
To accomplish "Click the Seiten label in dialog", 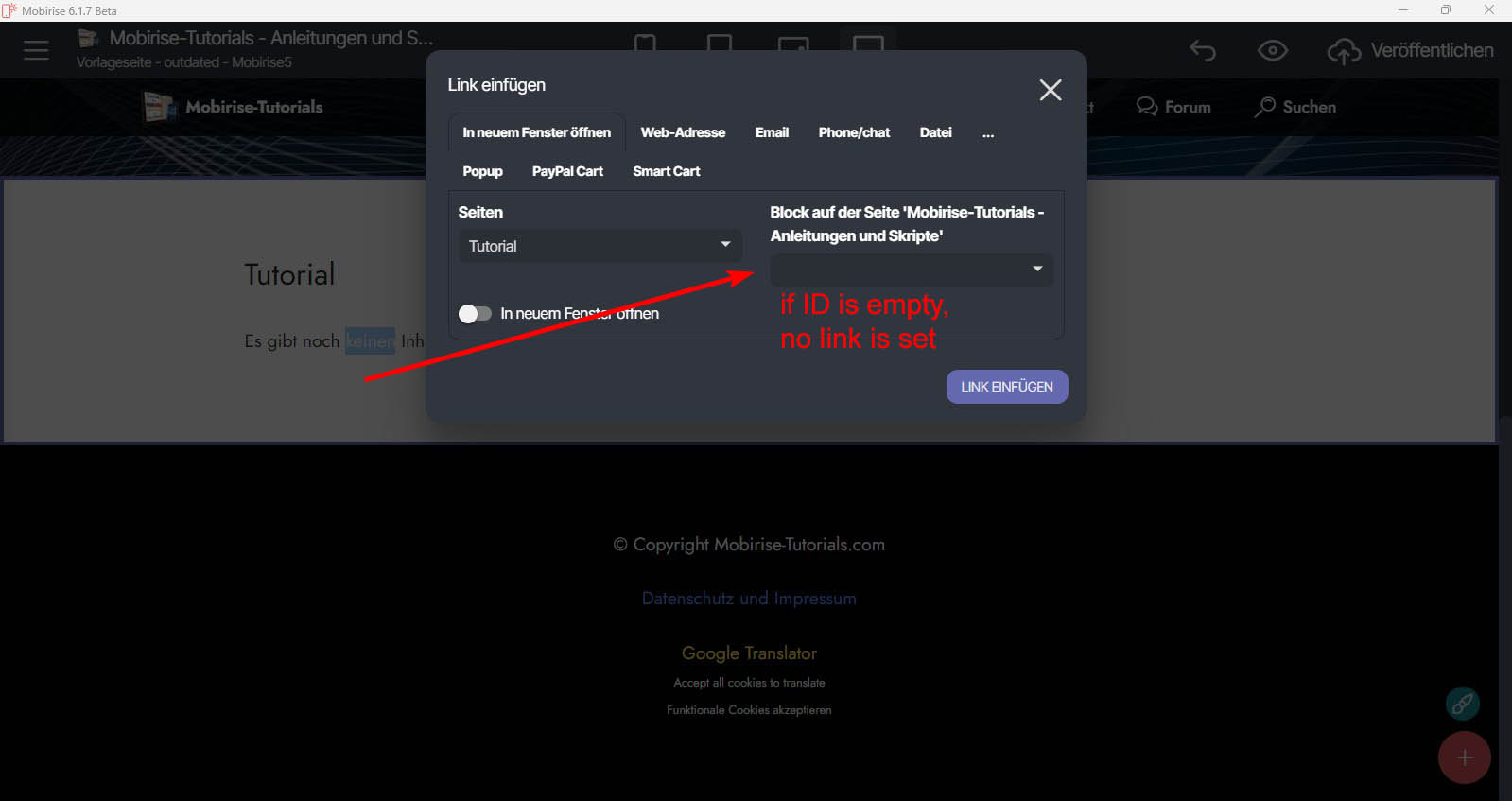I will coord(480,212).
